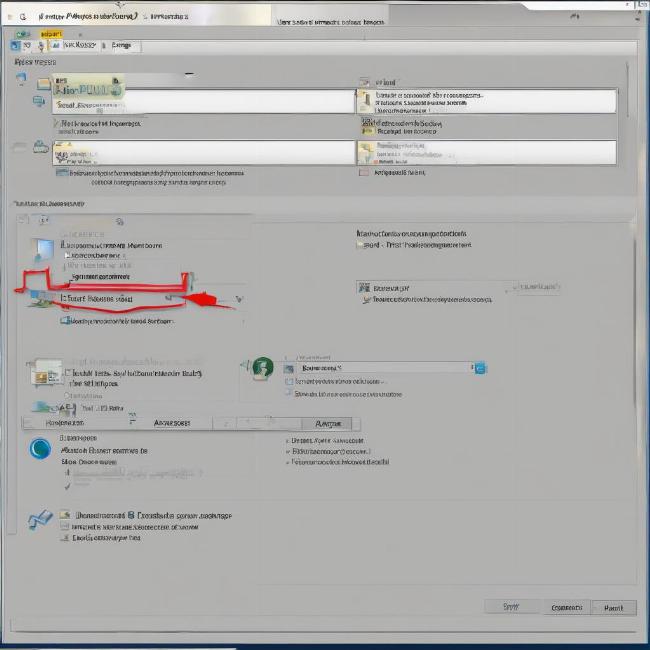
Task: Select the yellow highlighted tab near the top
Action: (x=51, y=34)
